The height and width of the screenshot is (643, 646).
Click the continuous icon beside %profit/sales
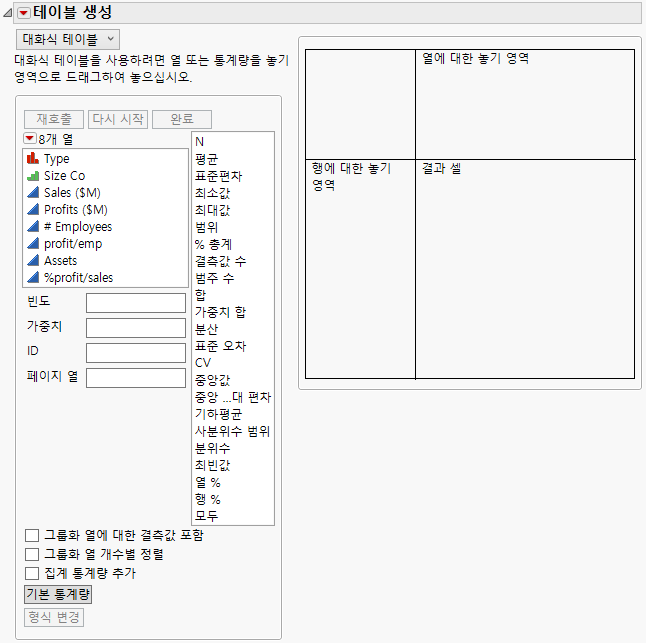(x=33, y=278)
